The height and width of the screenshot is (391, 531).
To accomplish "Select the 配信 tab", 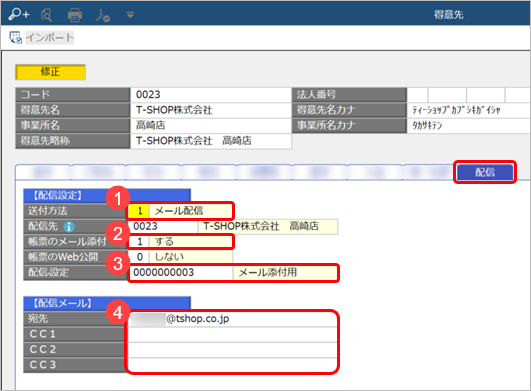I will pyautogui.click(x=485, y=172).
